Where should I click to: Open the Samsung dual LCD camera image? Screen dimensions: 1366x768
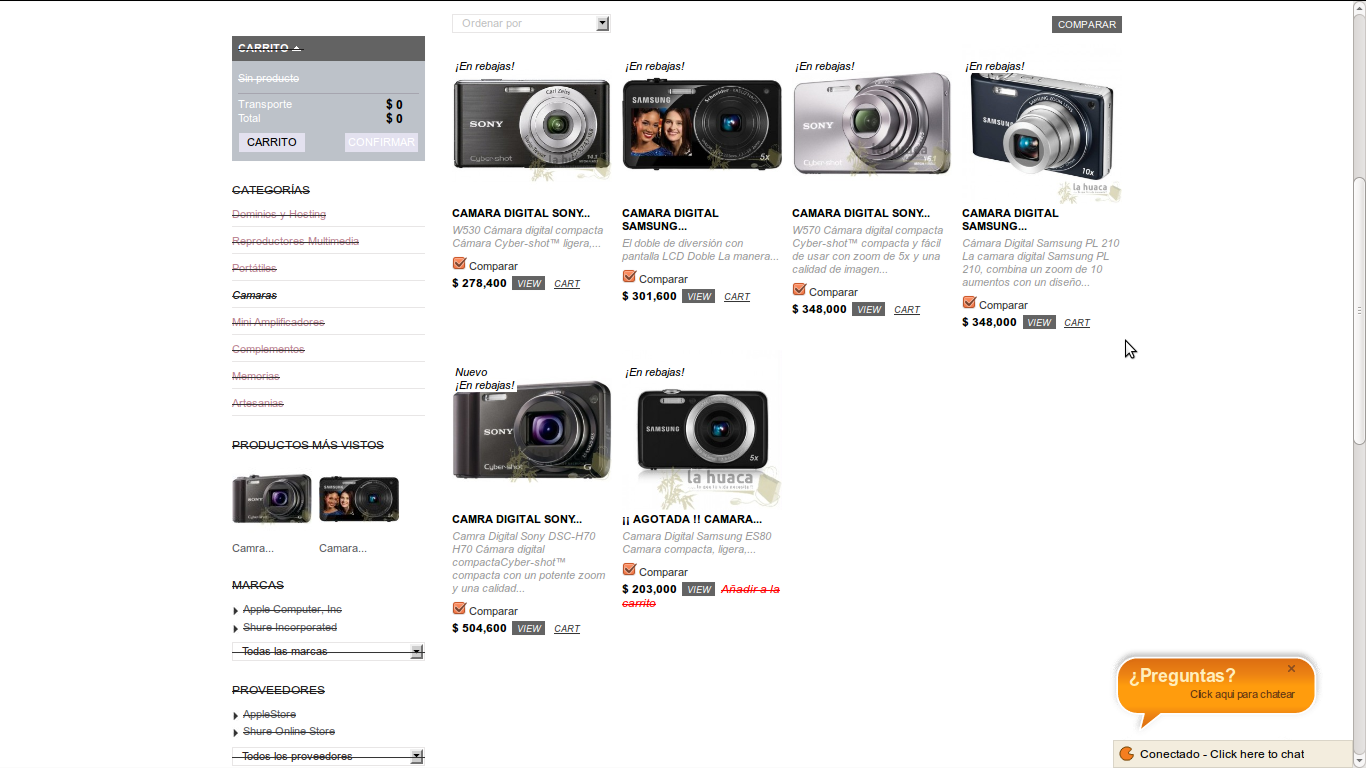702,125
